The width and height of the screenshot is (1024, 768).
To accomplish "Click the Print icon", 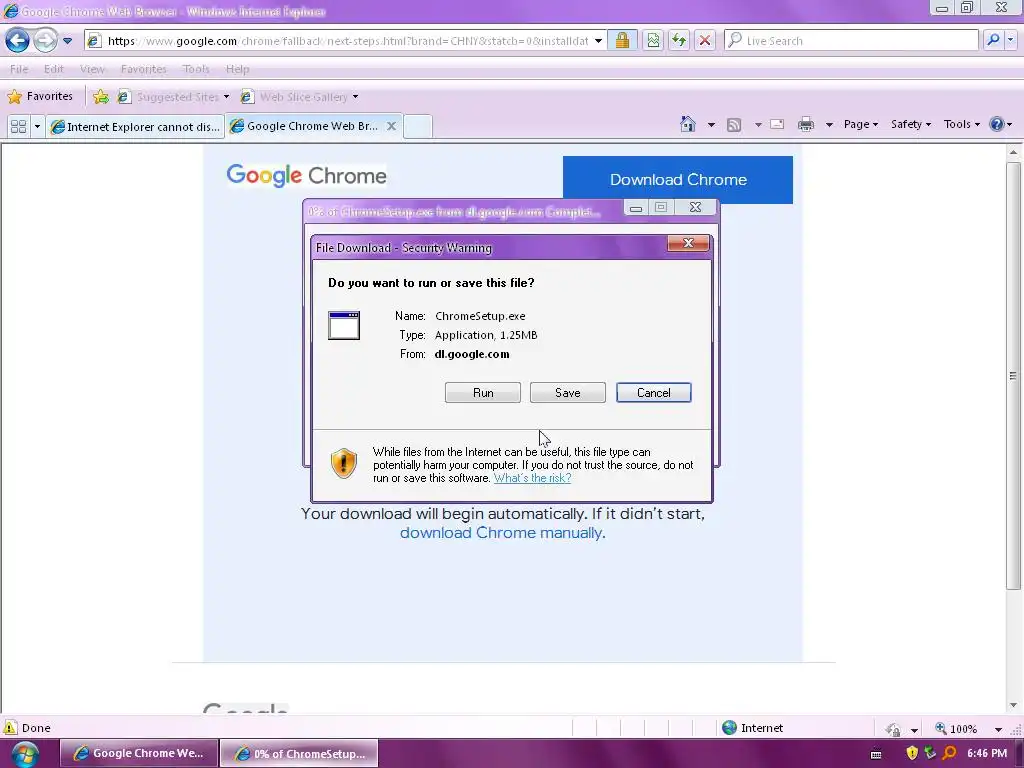I will point(806,124).
